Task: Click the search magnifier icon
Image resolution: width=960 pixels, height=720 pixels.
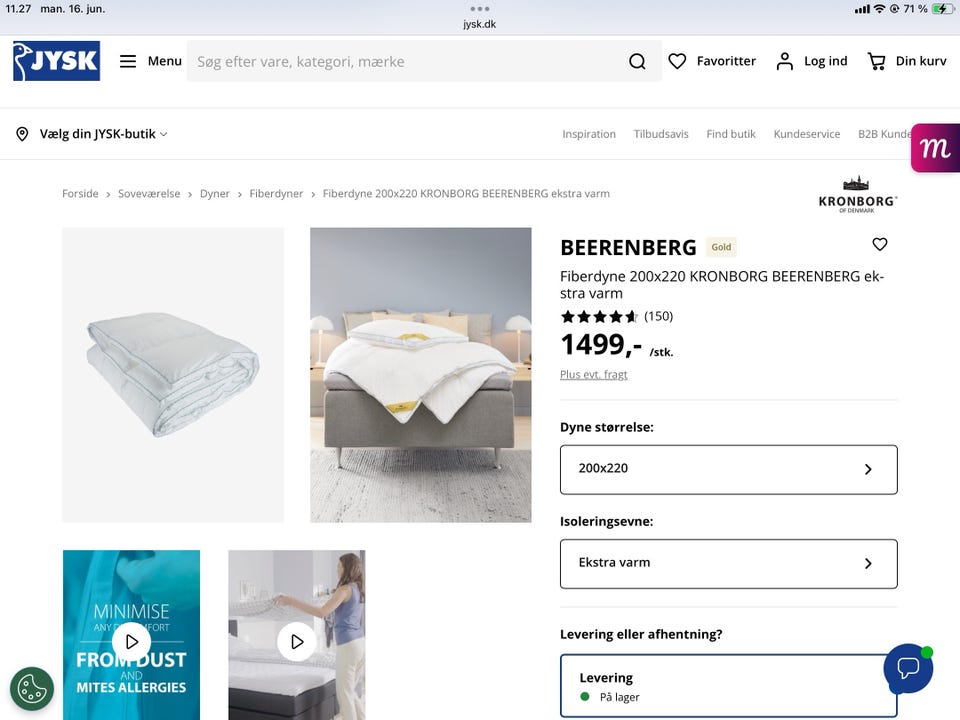Action: pos(637,61)
